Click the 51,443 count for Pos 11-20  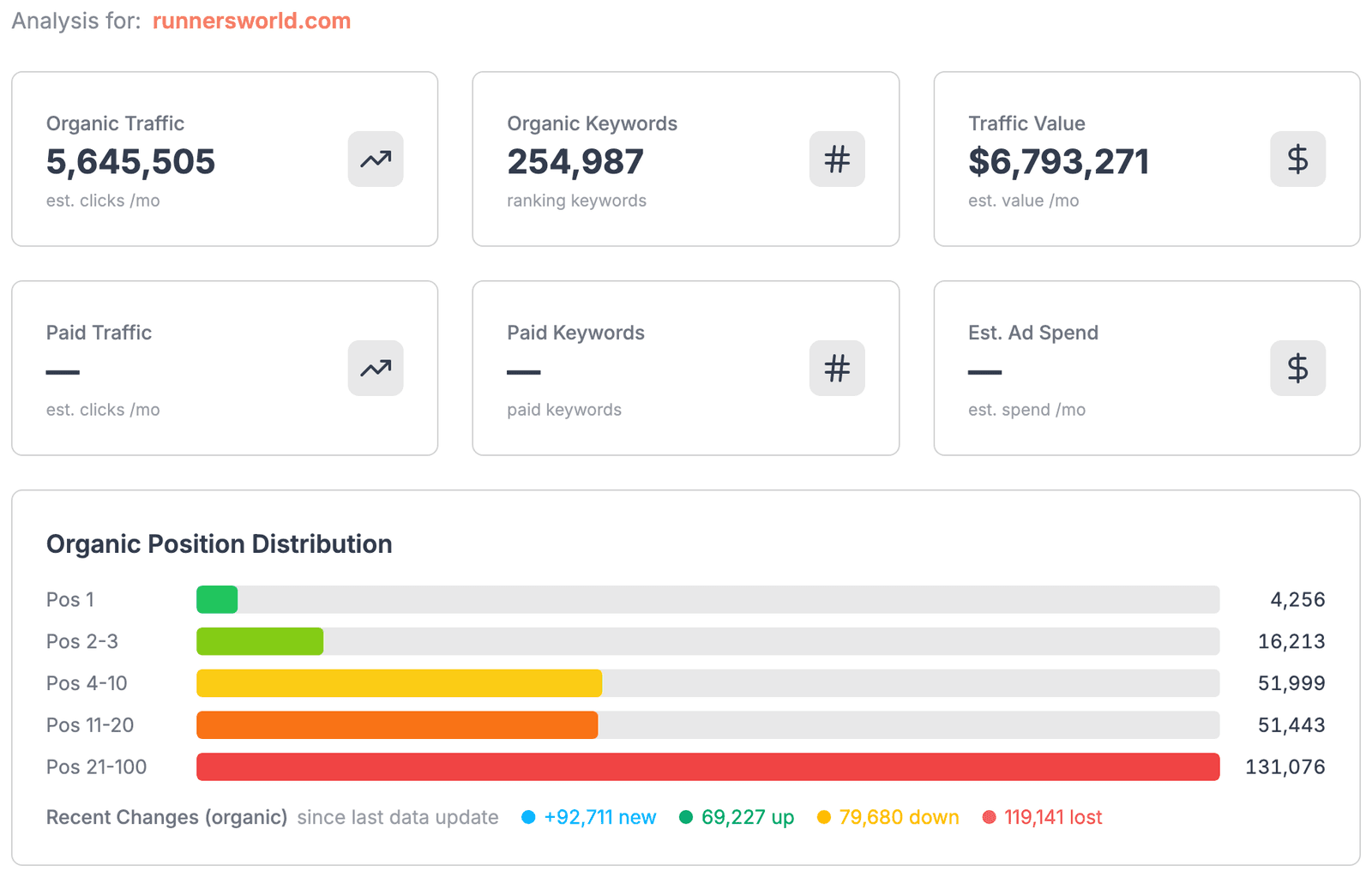point(1291,725)
